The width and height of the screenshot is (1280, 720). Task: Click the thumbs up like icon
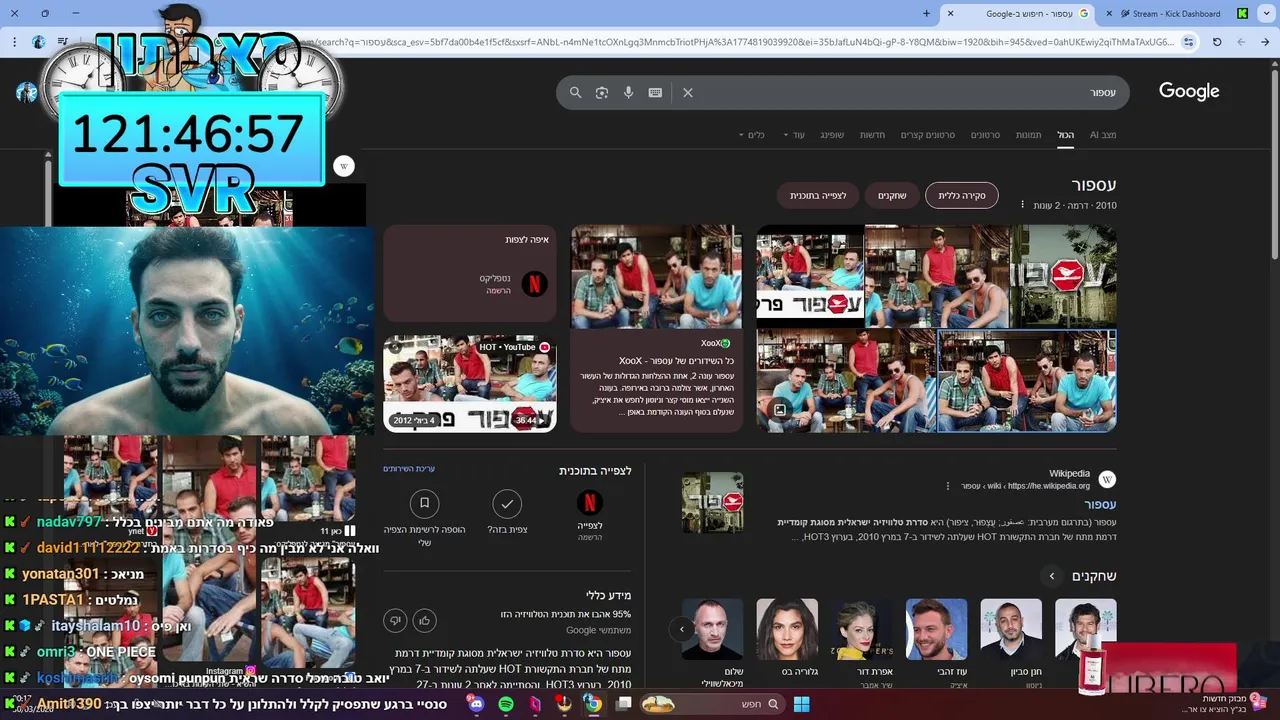(424, 621)
